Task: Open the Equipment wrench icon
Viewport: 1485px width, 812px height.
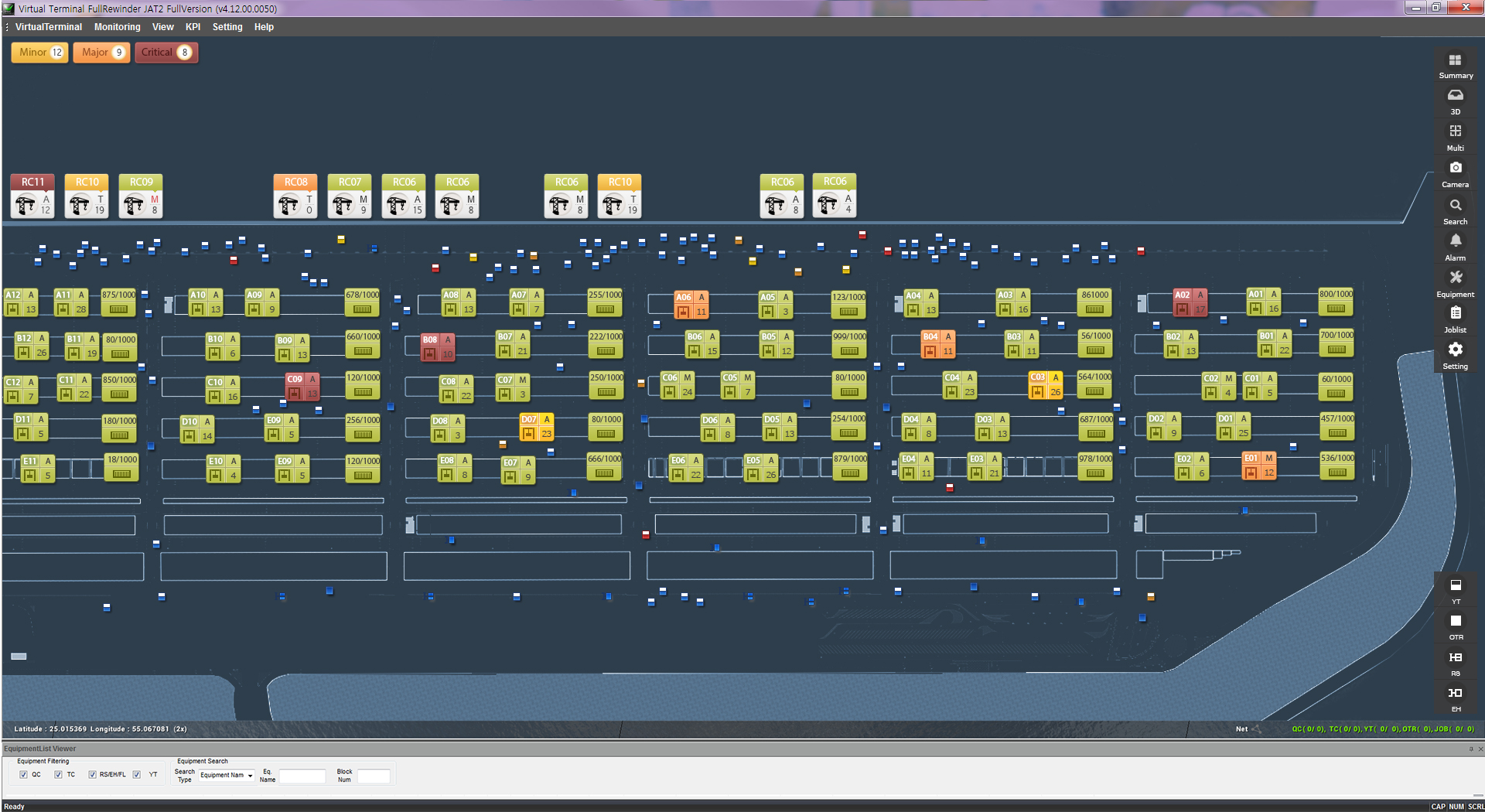Action: tap(1455, 278)
